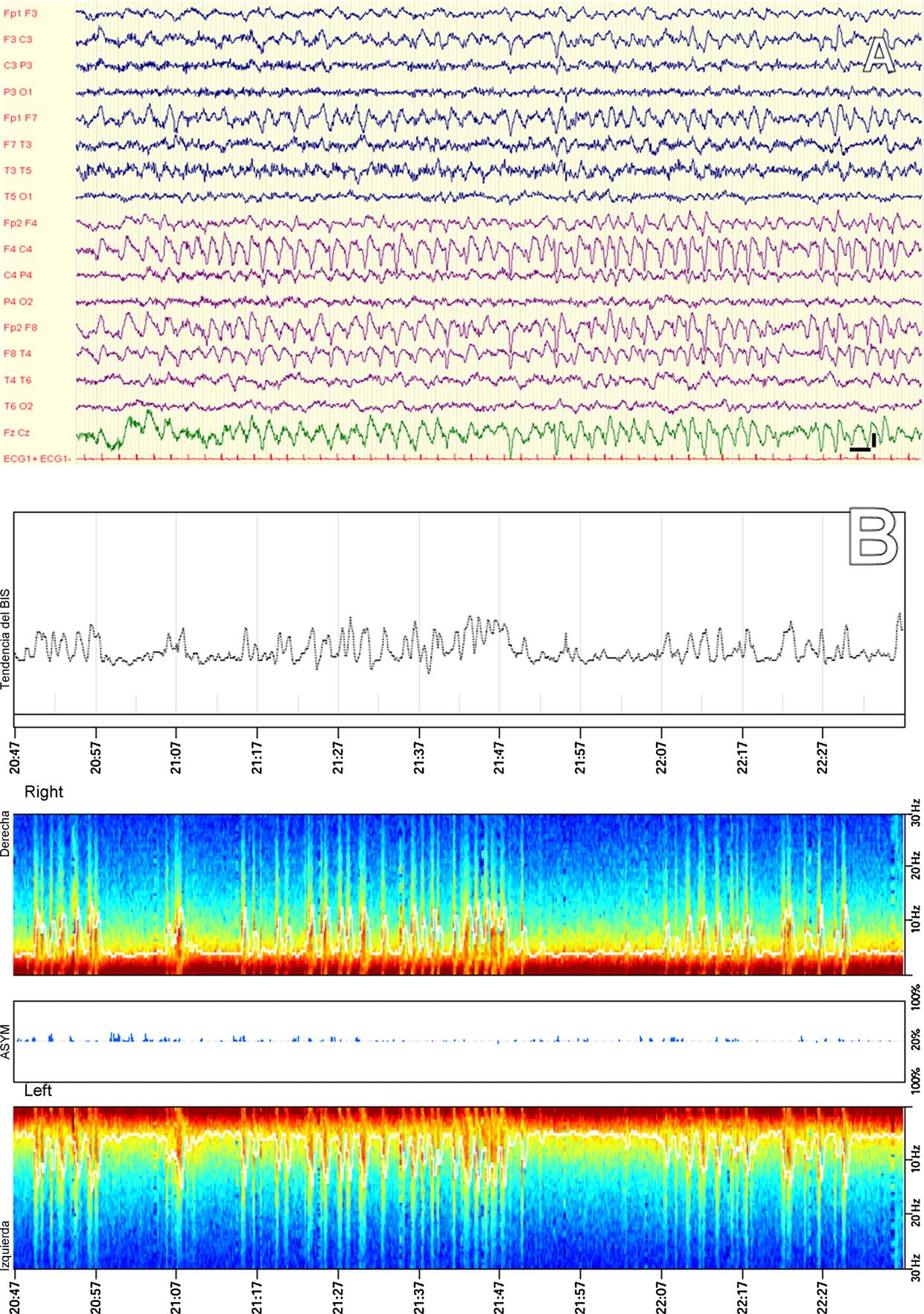Screen dimensions: 924x1314
Task: Select the P4 O2 channel label
Action: [x=18, y=302]
